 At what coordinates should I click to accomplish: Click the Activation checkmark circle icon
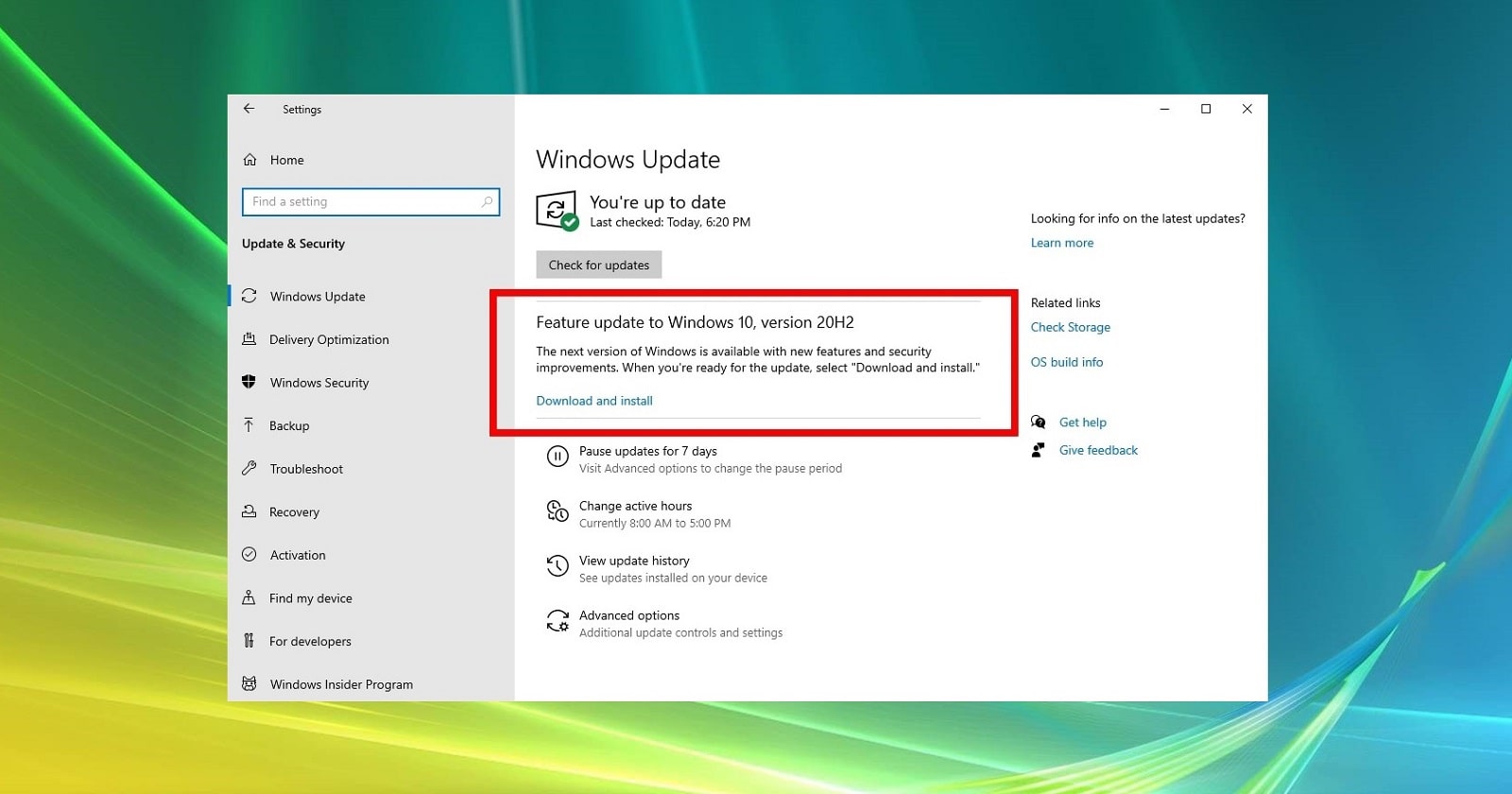(x=249, y=555)
